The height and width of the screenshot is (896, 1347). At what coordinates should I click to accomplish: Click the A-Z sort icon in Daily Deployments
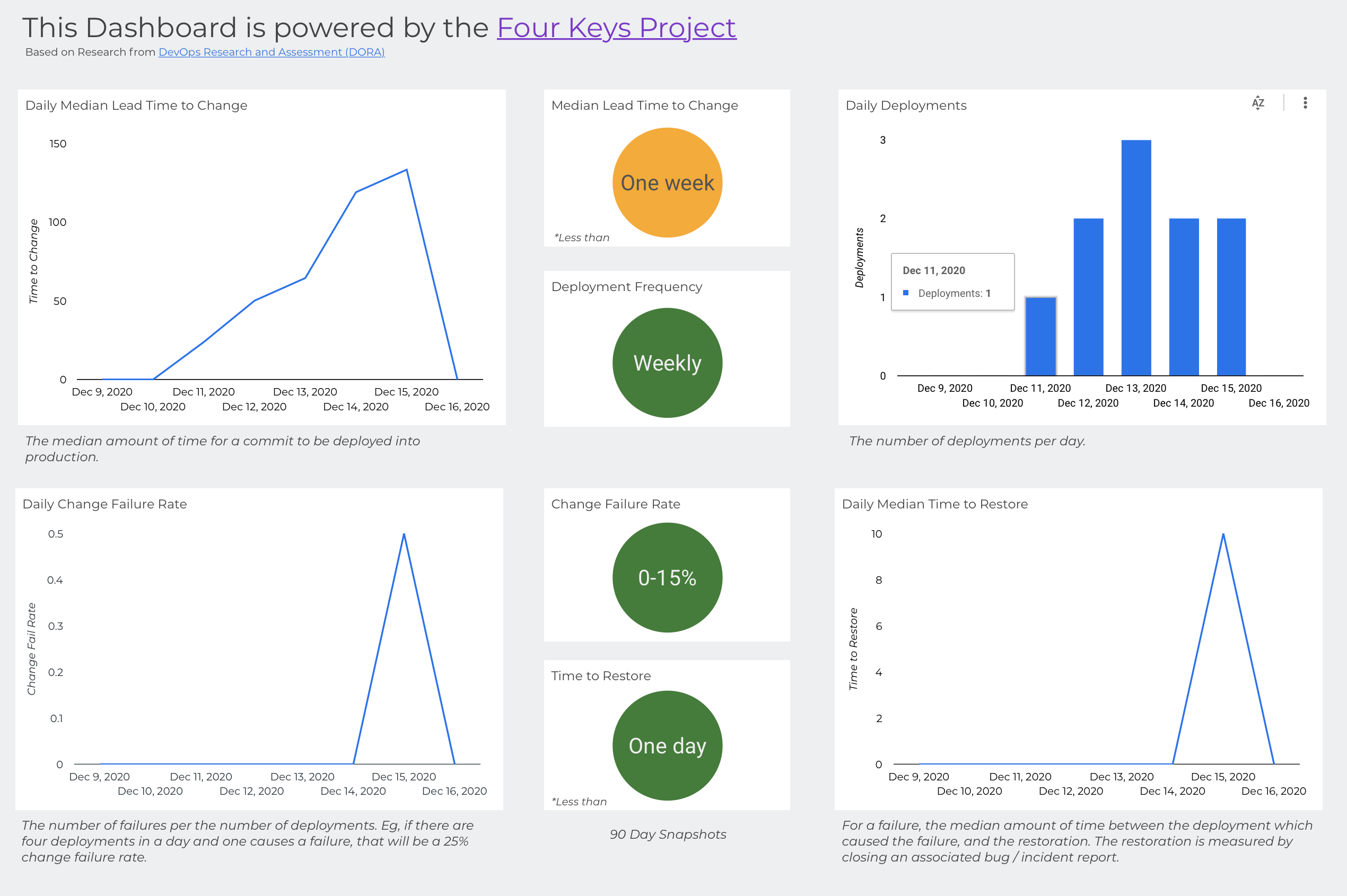point(1258,103)
